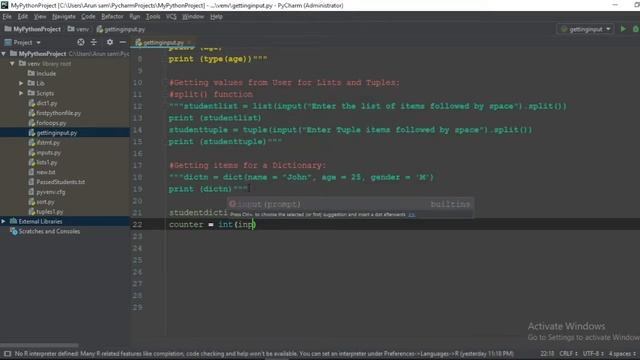Click the locate/scroll-from-source target icon
Viewport: 640px width, 360px height.
(x=81, y=42)
